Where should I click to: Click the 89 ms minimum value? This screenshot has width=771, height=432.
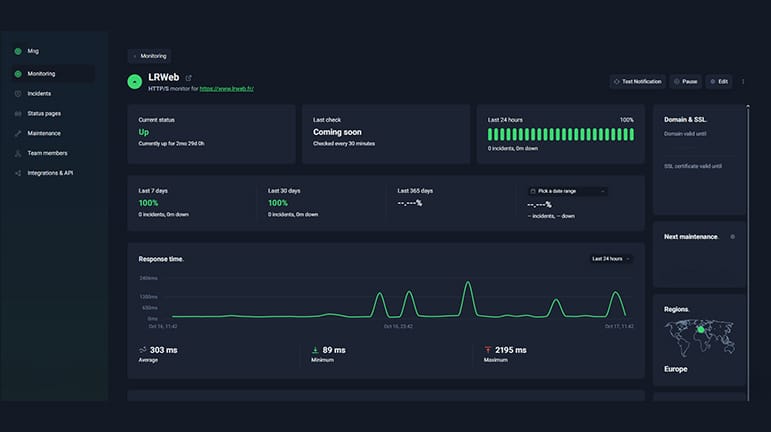coord(334,350)
